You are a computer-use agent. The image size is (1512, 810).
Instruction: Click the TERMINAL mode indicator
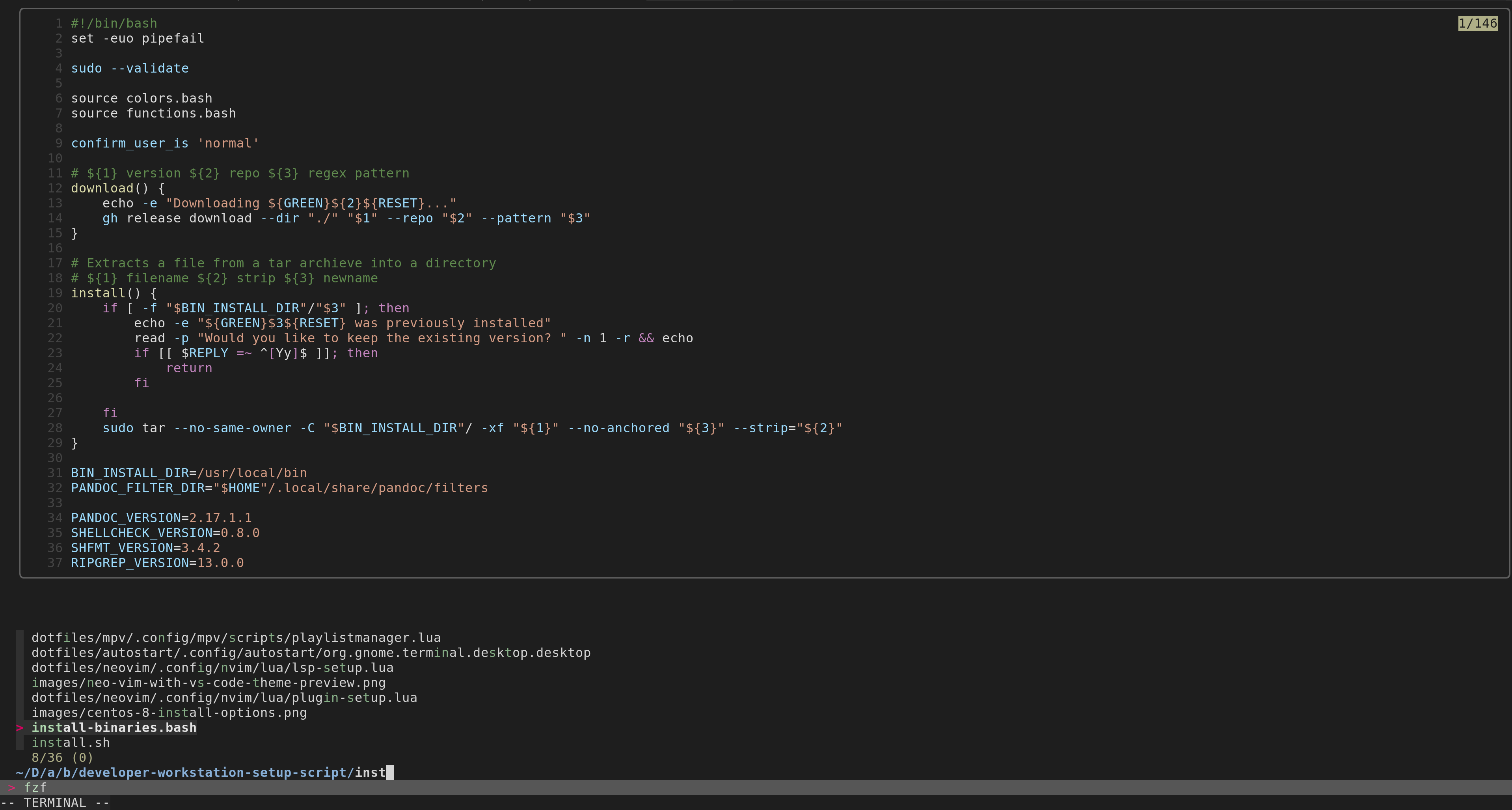[54, 803]
